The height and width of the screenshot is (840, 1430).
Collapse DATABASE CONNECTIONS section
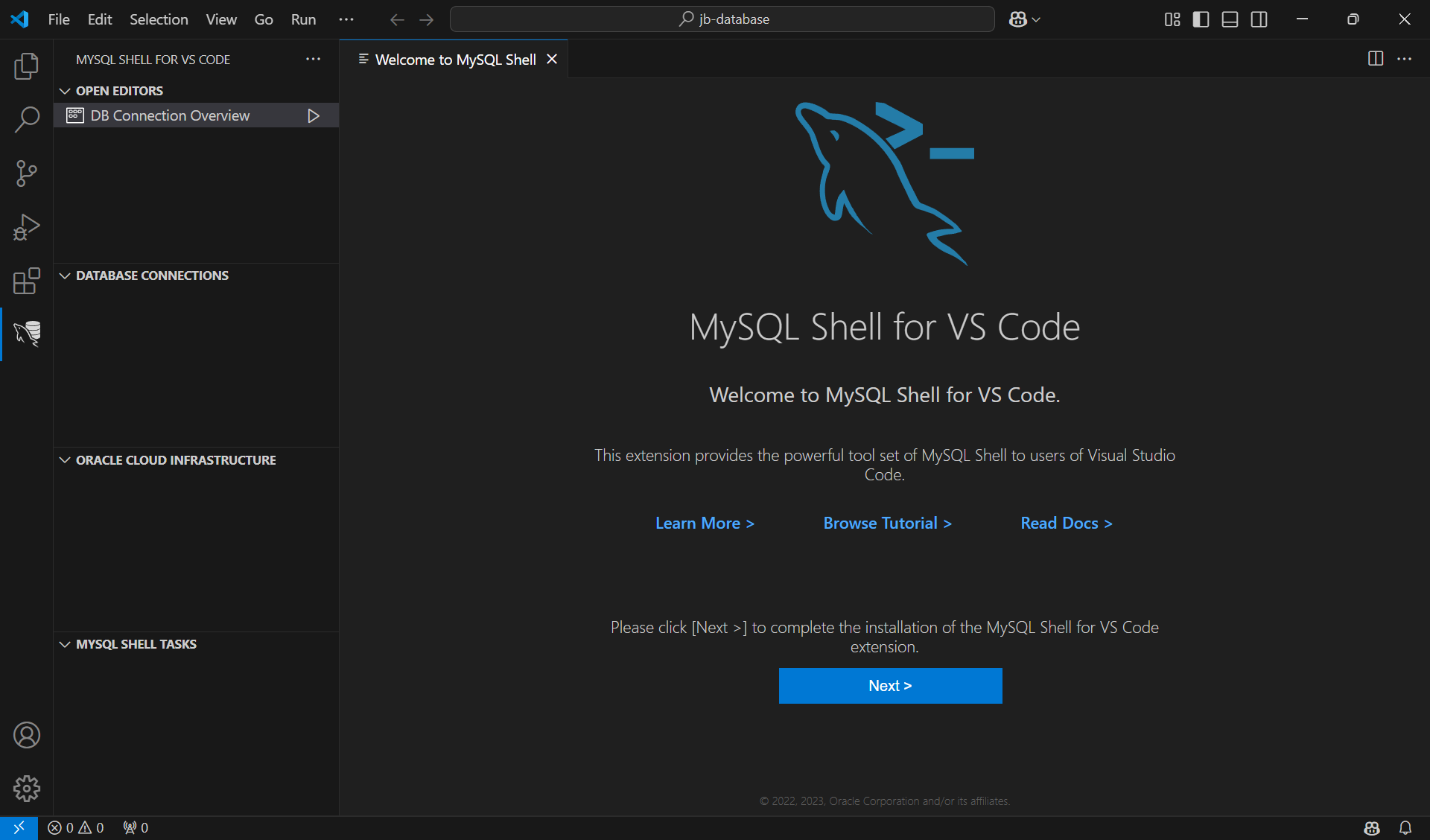tap(64, 276)
